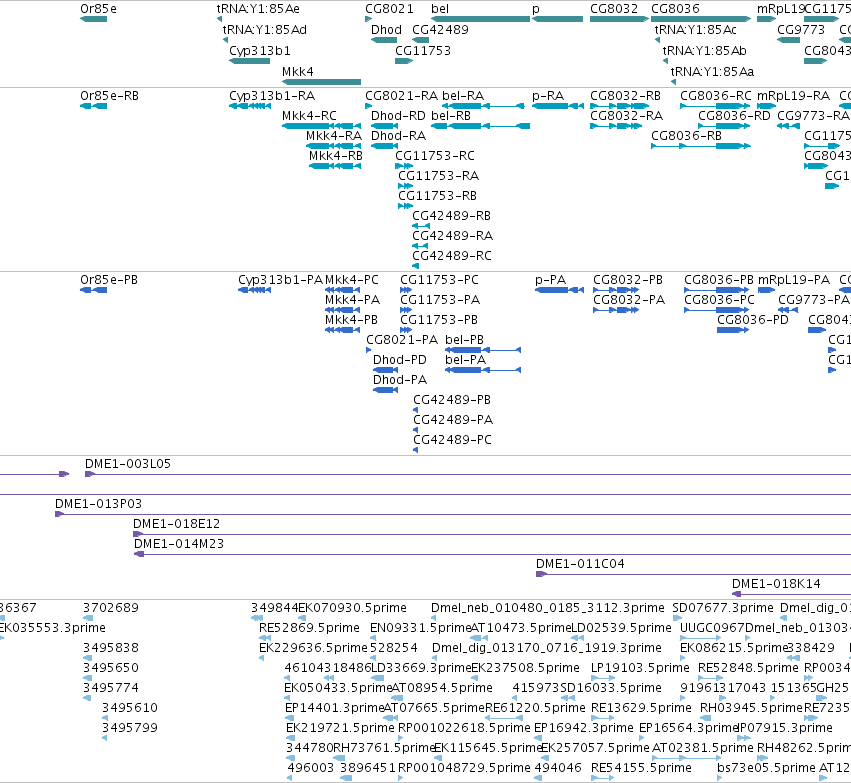Click the EK035553.3prime EST label
Screen dimensions: 851x783
[x=53, y=628]
